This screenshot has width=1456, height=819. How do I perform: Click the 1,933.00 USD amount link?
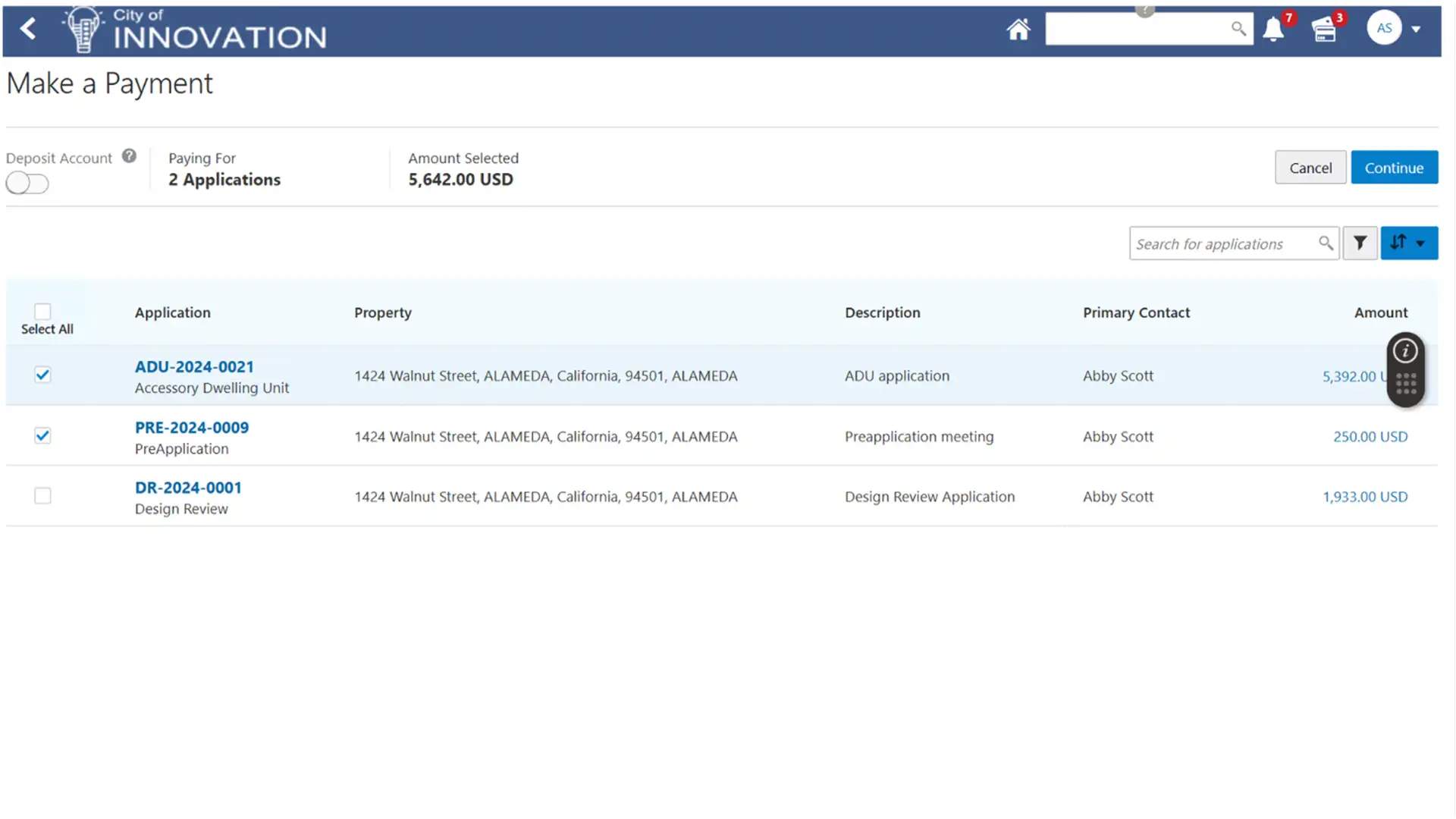point(1364,497)
